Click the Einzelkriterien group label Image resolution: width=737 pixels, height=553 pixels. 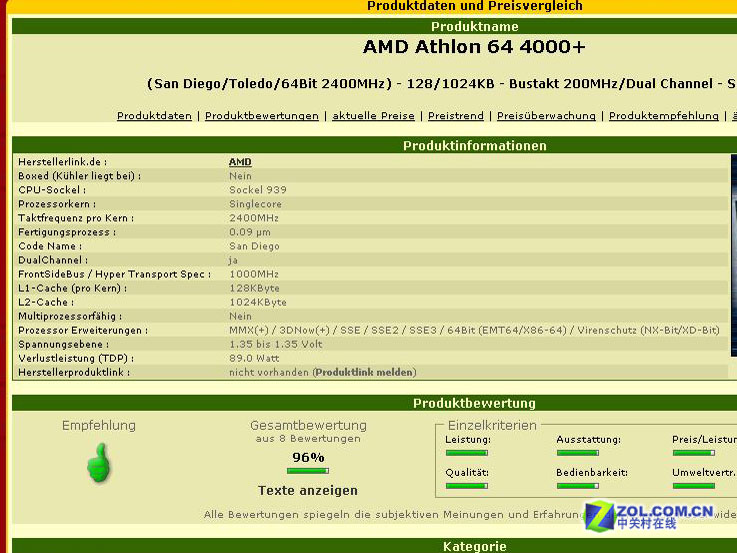point(492,425)
